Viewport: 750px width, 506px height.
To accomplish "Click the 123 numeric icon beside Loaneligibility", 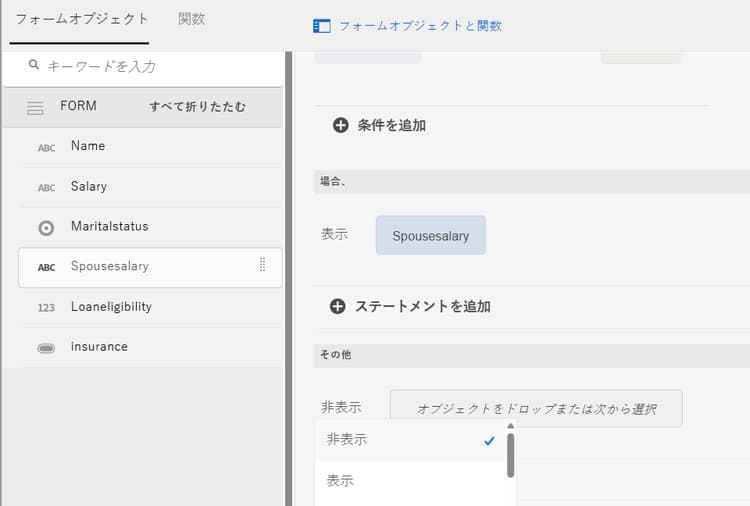I will [x=46, y=308].
